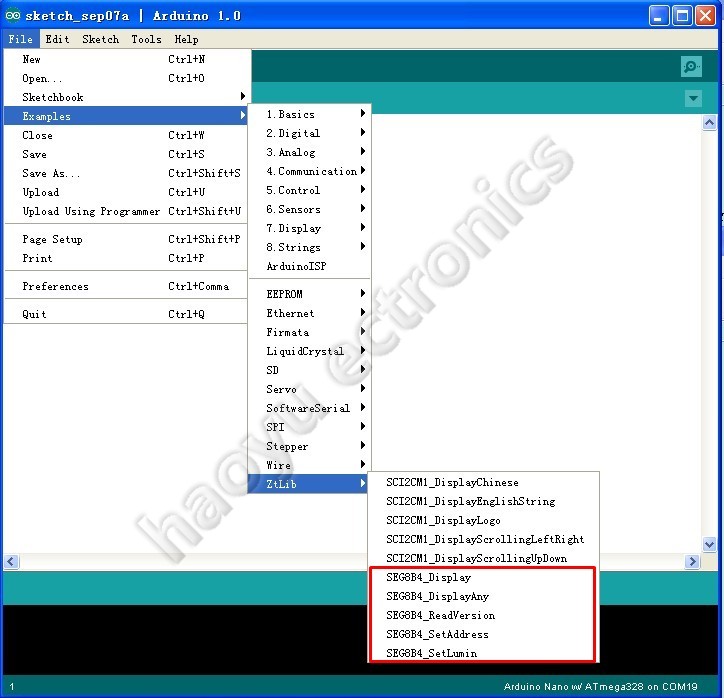Expand the SoftwareSerial library examples
This screenshot has height=698, width=724.
[x=309, y=408]
